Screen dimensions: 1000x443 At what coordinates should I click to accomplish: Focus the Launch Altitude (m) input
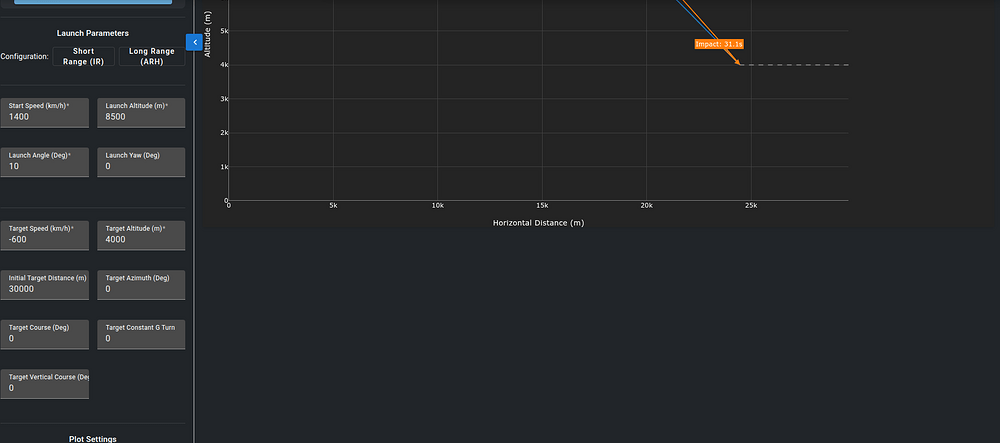click(141, 116)
